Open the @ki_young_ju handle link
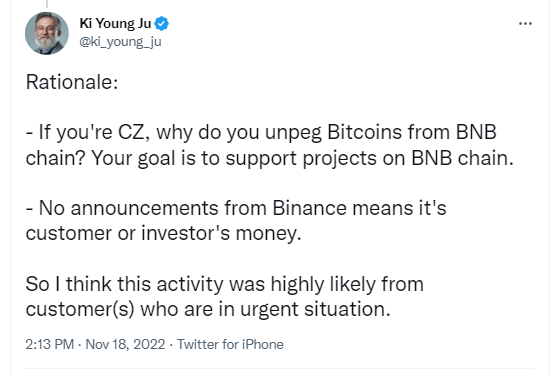The width and height of the screenshot is (557, 375). click(x=120, y=42)
